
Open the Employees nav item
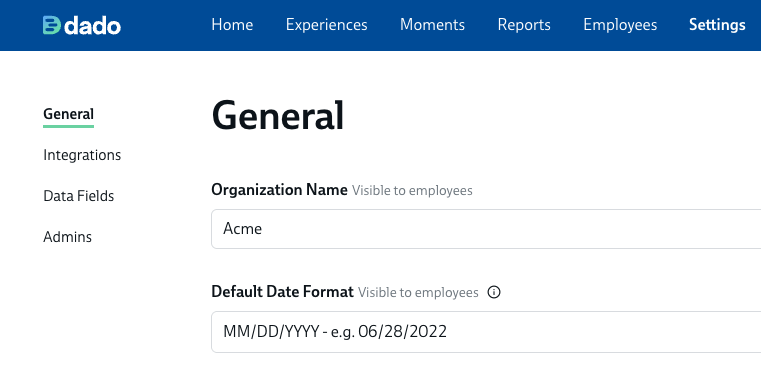click(620, 25)
